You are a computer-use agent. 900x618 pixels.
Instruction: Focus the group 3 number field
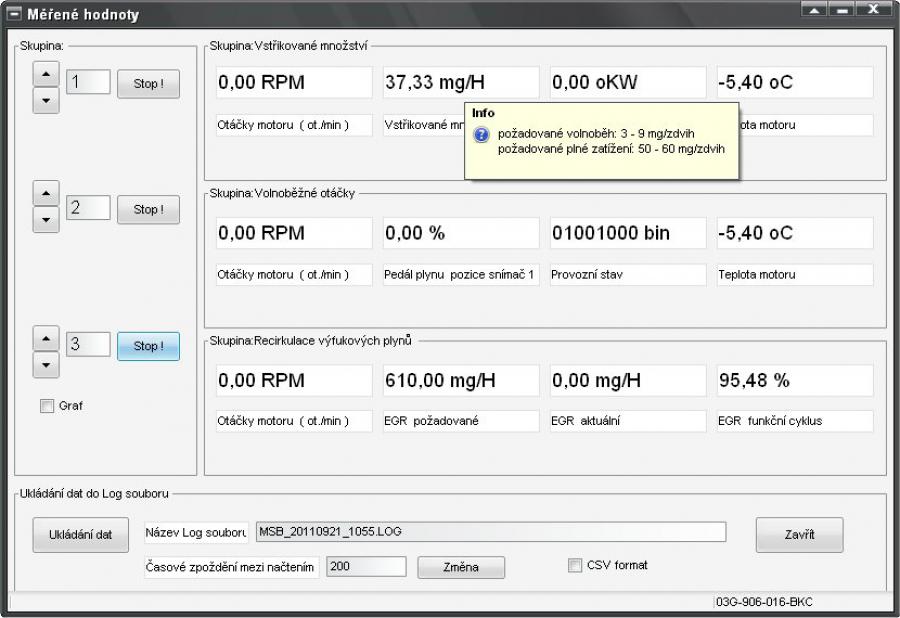[x=88, y=344]
